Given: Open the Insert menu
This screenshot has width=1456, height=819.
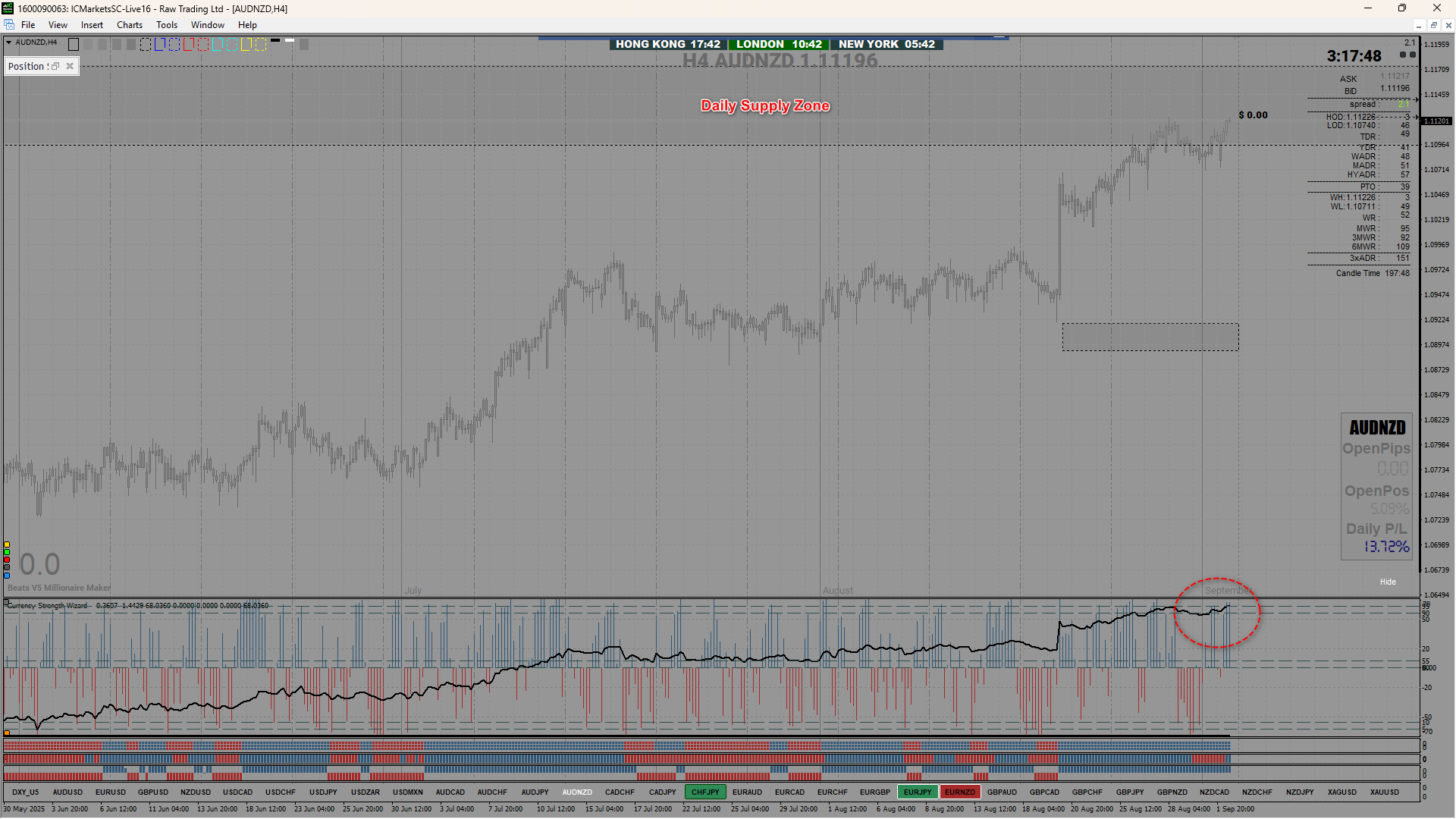Looking at the screenshot, I should coord(92,25).
